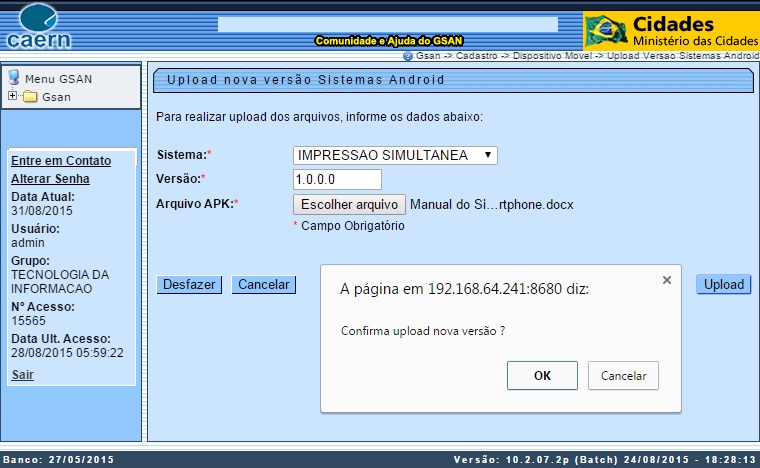Screen dimensions: 760x468
Task: Click Cancelar button beside Desfazer
Action: click(x=263, y=285)
